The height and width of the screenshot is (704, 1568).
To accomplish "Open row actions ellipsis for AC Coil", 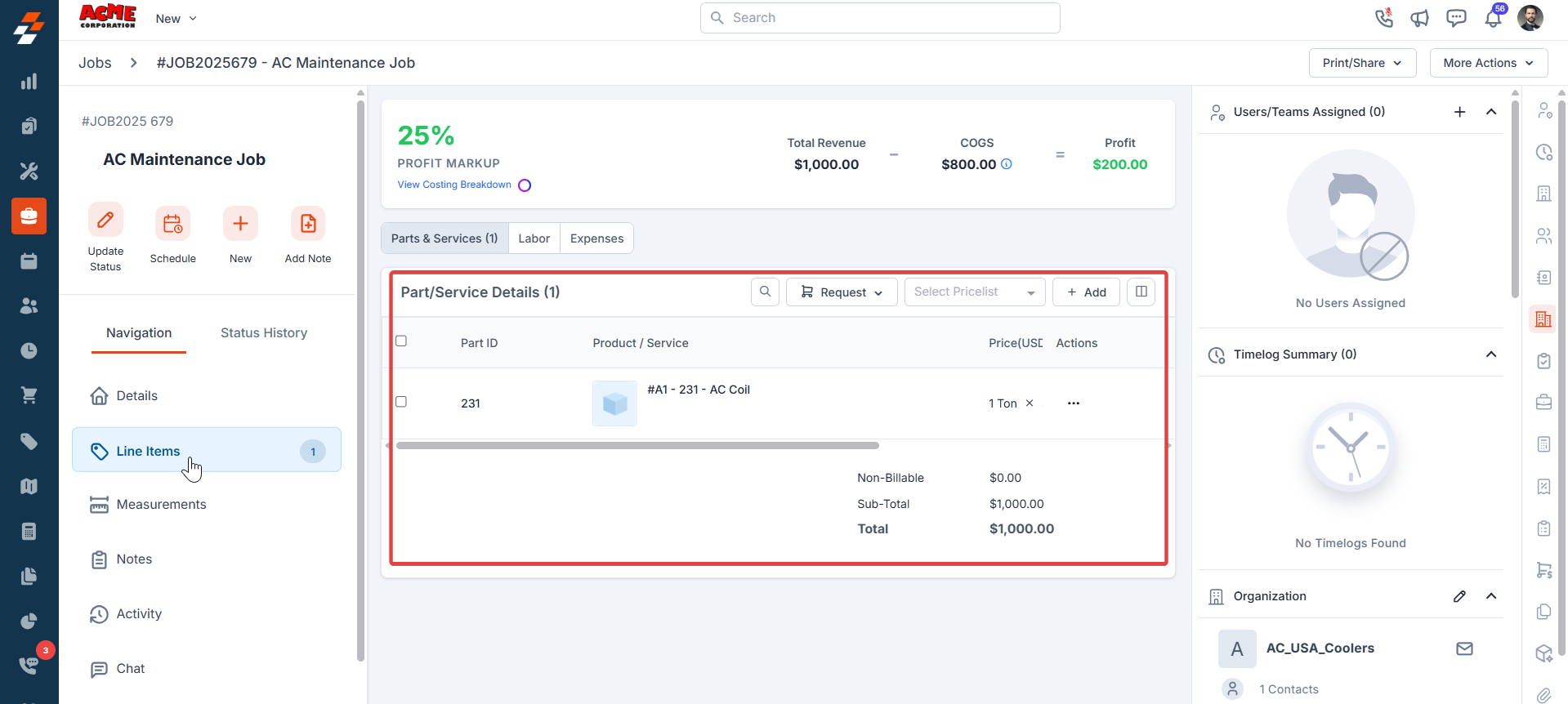I will point(1074,403).
